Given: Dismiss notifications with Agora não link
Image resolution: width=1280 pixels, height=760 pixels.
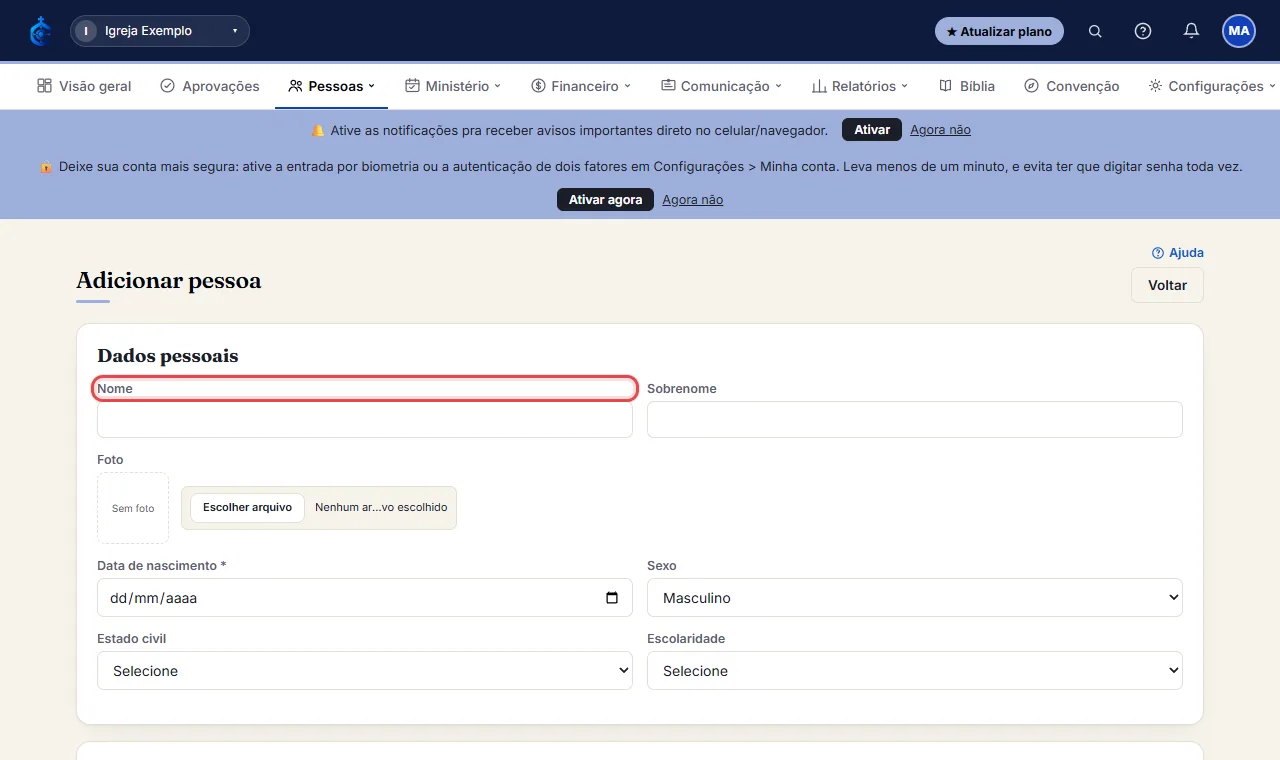Looking at the screenshot, I should click(x=940, y=130).
